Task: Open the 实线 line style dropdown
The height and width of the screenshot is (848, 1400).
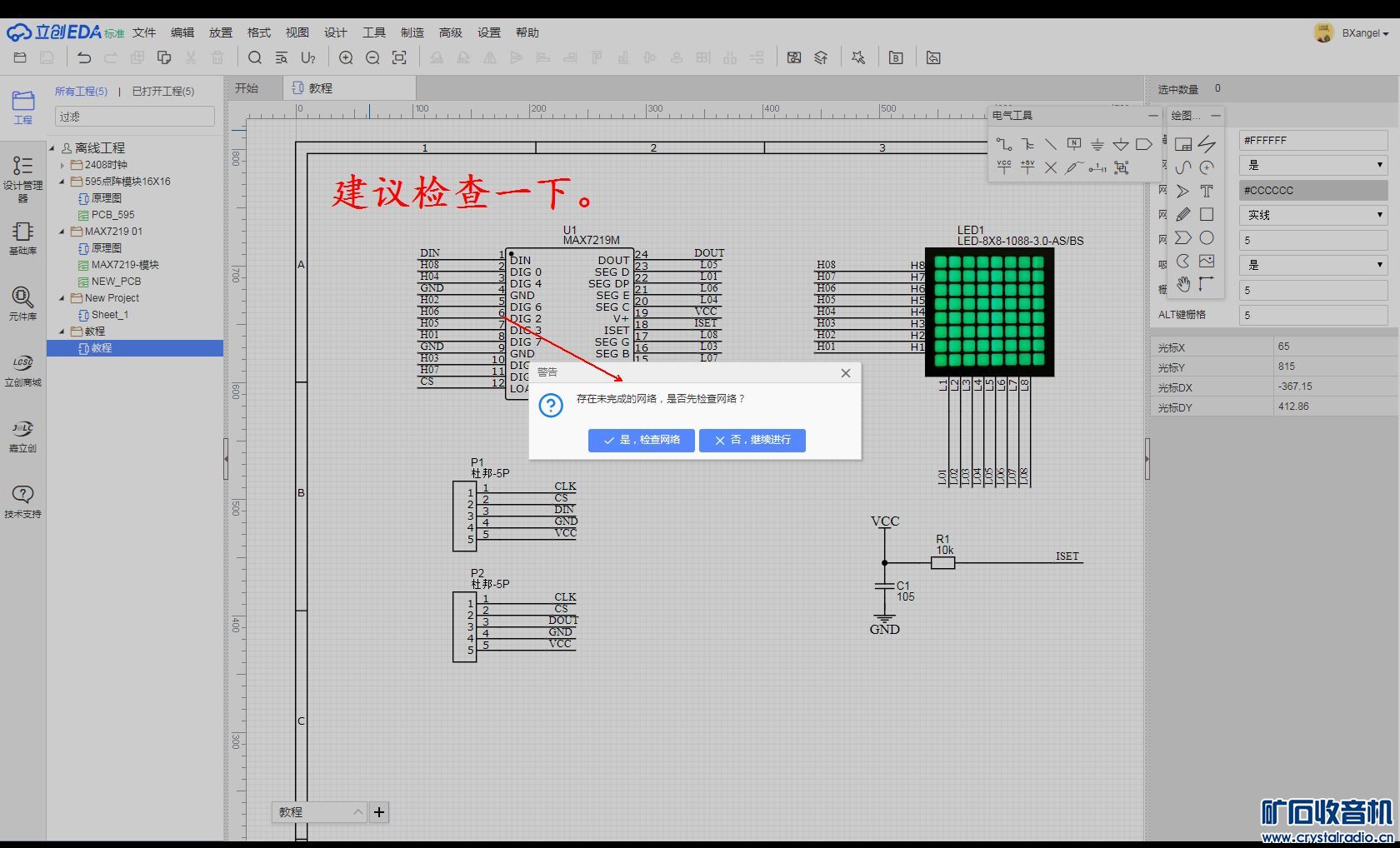Action: click(1313, 215)
